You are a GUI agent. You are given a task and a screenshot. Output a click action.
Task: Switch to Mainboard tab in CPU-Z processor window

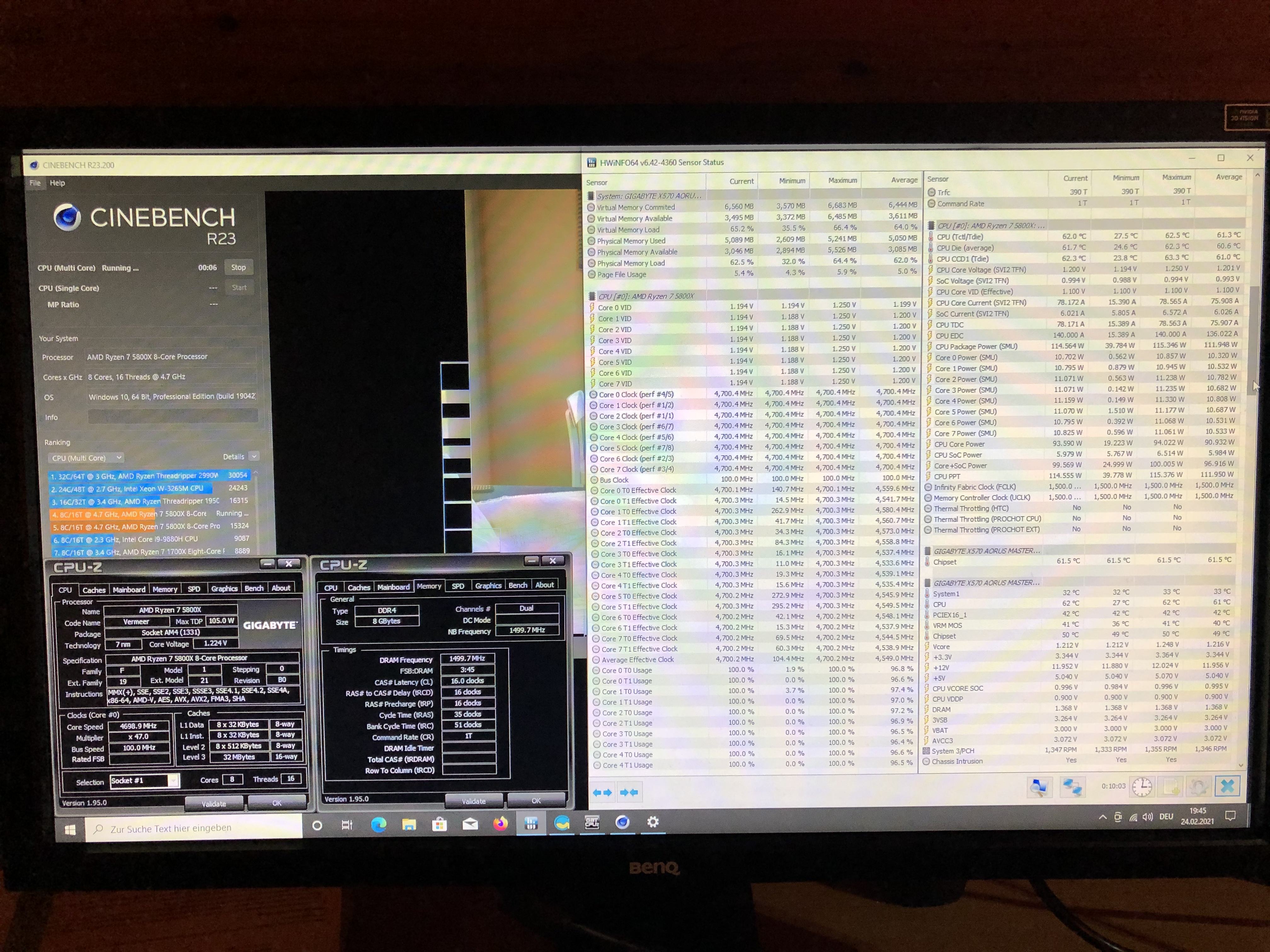tap(129, 589)
